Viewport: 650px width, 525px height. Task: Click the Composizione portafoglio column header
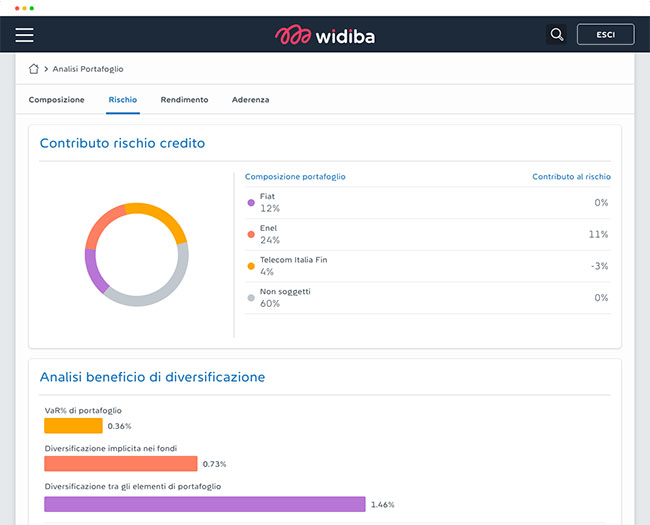click(295, 177)
